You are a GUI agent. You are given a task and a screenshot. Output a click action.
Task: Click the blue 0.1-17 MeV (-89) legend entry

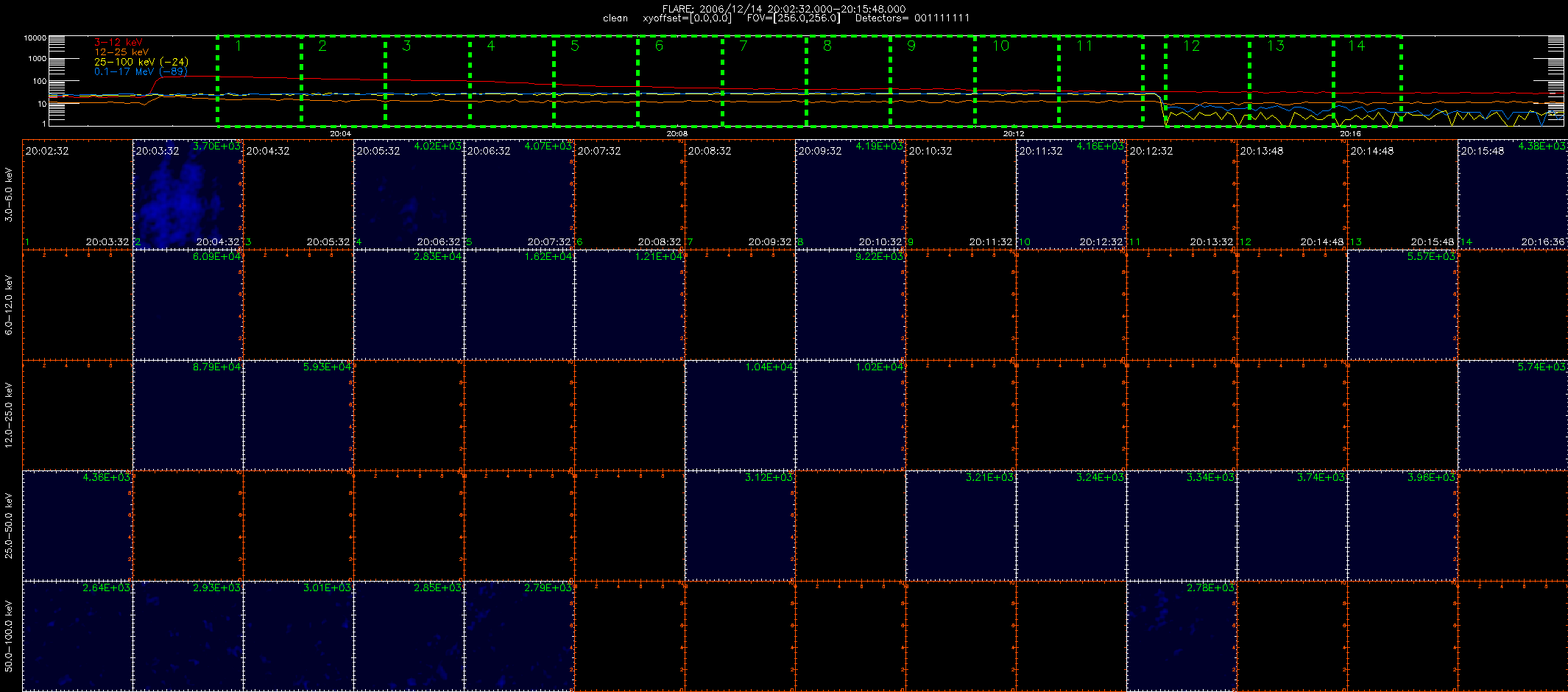click(140, 71)
